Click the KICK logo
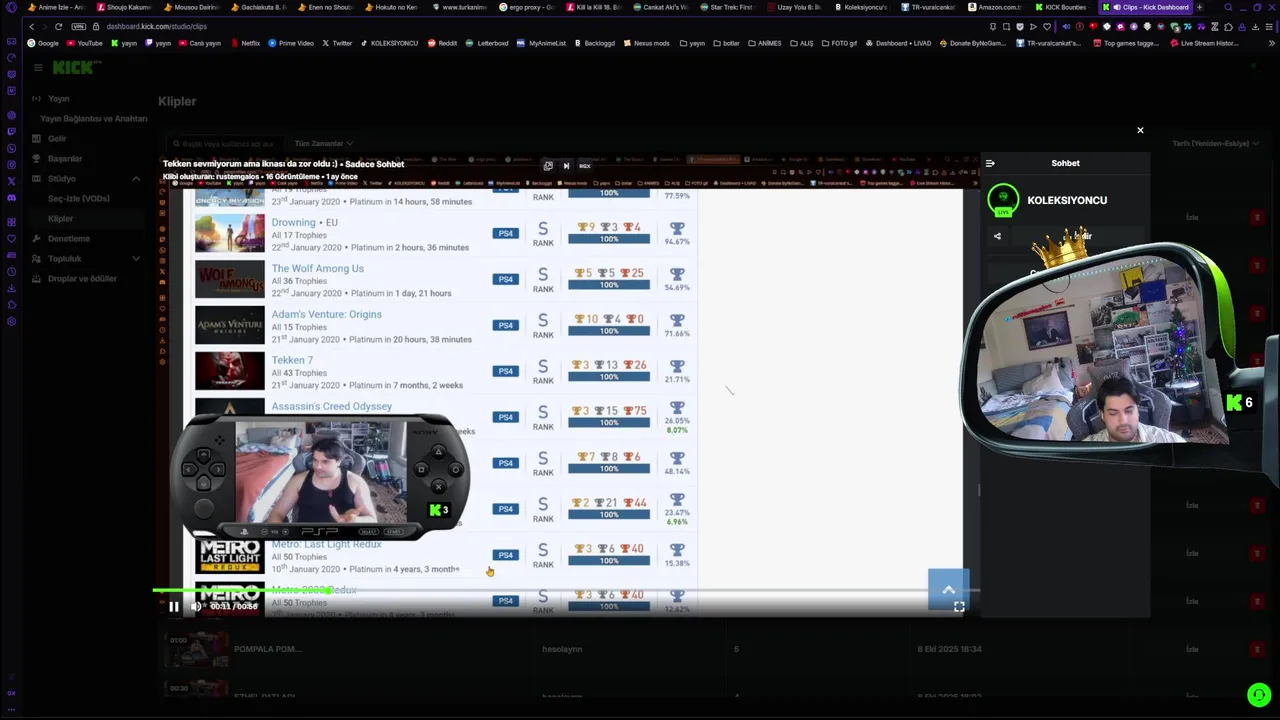 click(76, 67)
